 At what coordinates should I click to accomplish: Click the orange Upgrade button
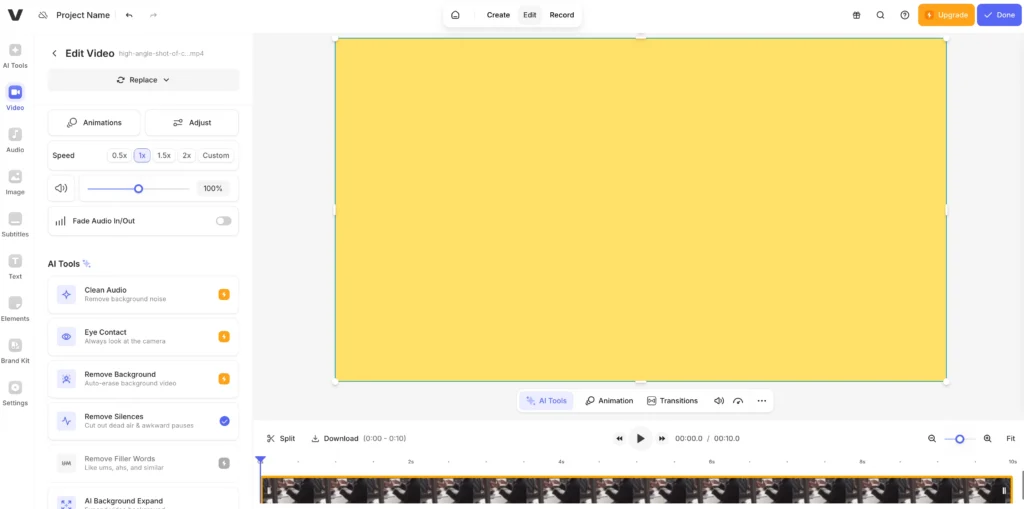click(945, 15)
